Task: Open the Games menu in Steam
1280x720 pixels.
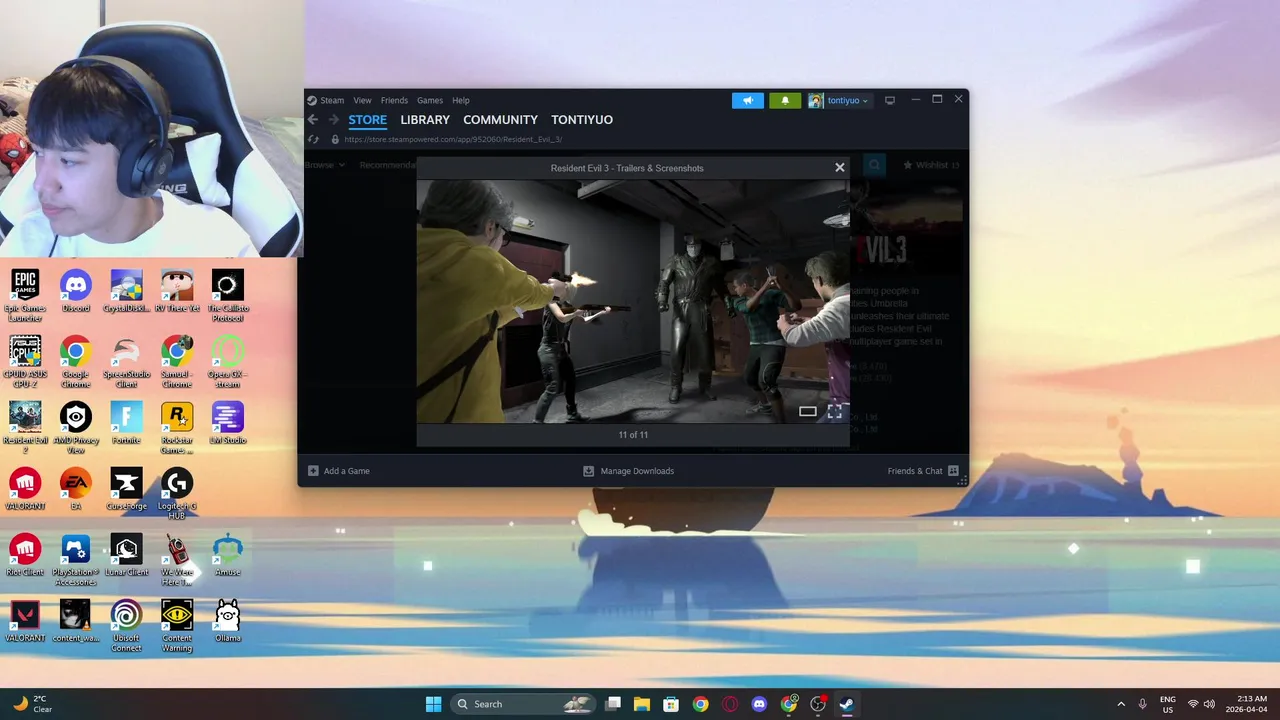Action: pyautogui.click(x=430, y=100)
